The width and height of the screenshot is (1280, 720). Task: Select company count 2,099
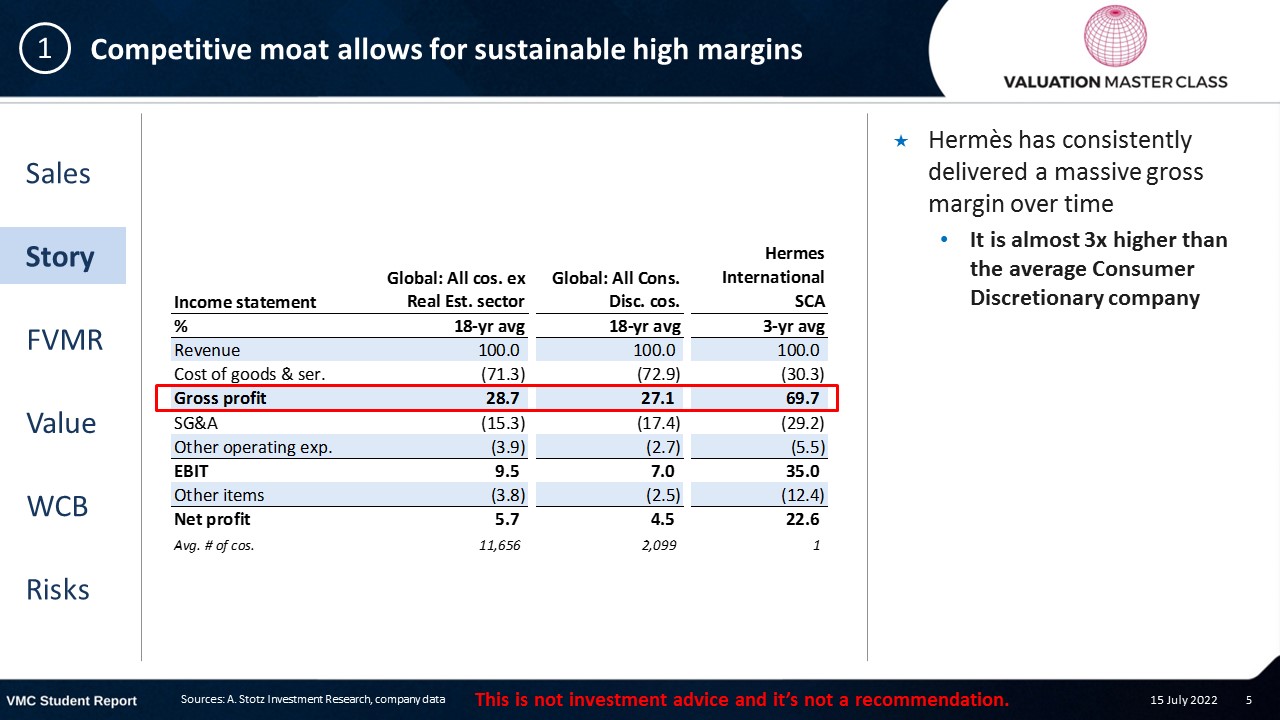[x=658, y=546]
